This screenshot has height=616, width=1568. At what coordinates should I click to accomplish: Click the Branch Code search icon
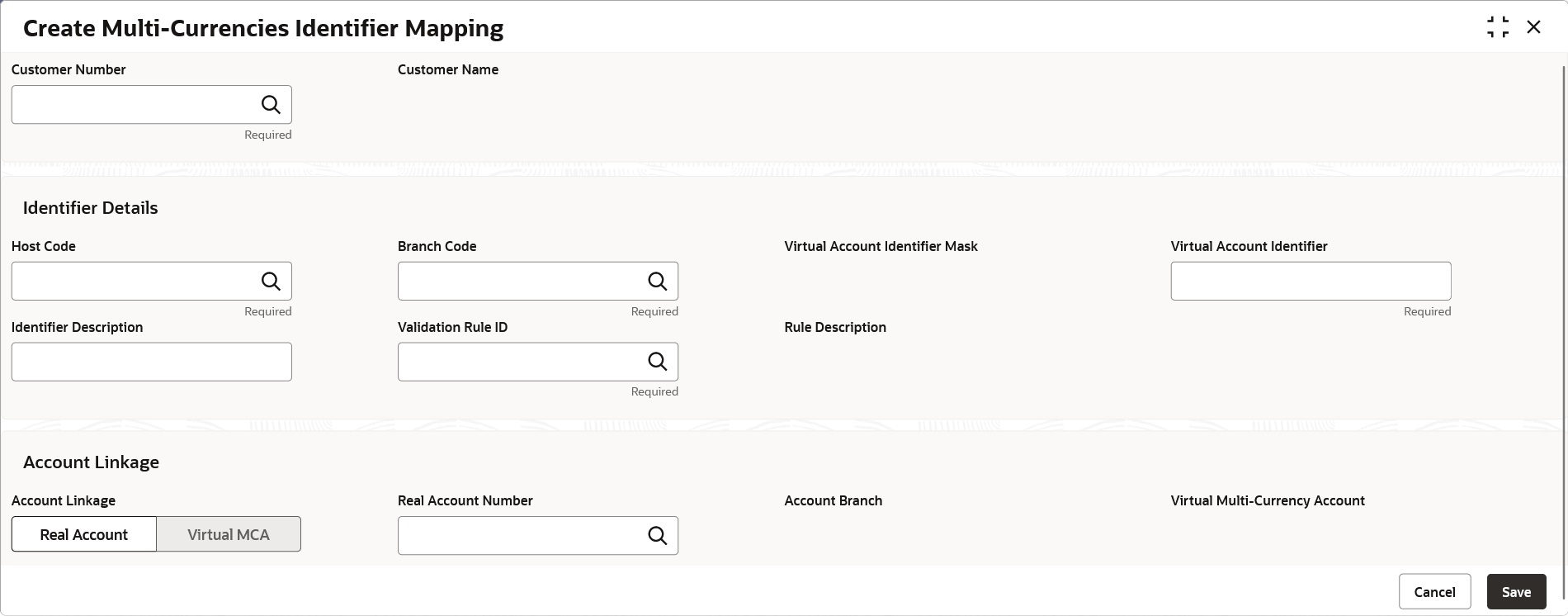coord(657,282)
